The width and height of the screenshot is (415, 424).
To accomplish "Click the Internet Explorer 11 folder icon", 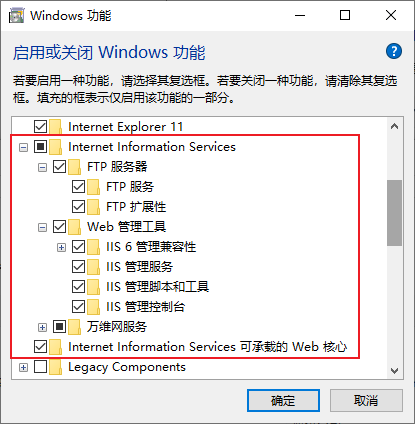I will pyautogui.click(x=55, y=127).
